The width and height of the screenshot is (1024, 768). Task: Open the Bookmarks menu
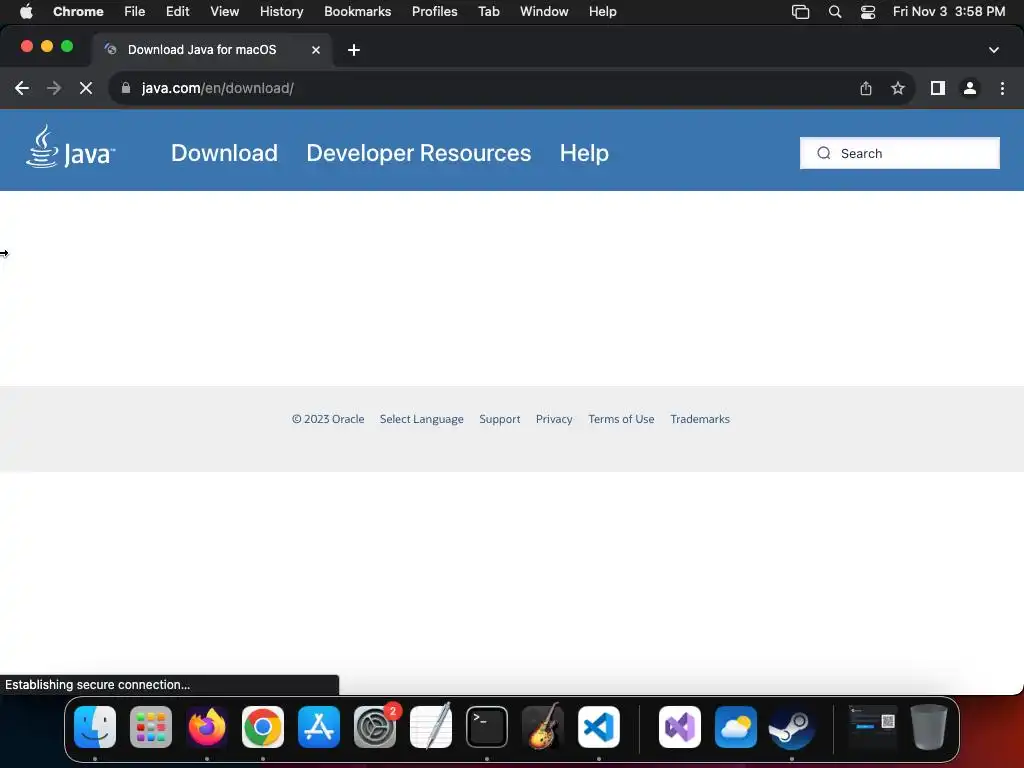pyautogui.click(x=357, y=12)
